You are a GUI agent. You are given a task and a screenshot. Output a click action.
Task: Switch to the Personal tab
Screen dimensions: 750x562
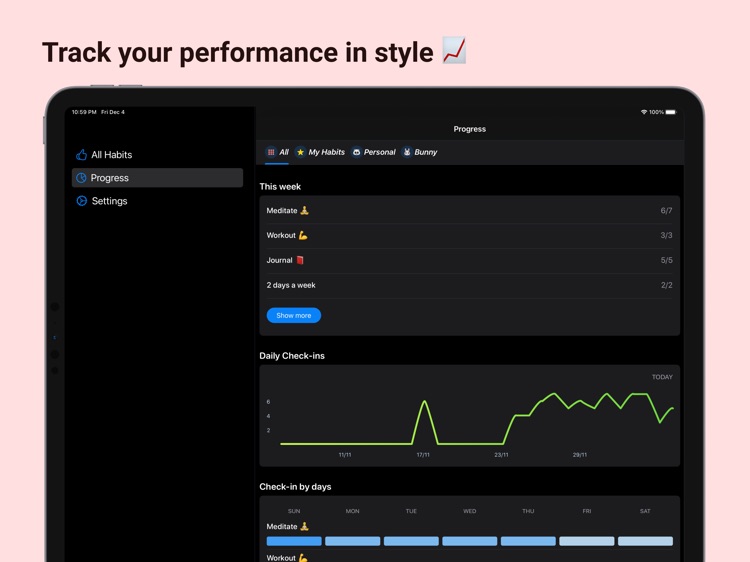pos(374,152)
